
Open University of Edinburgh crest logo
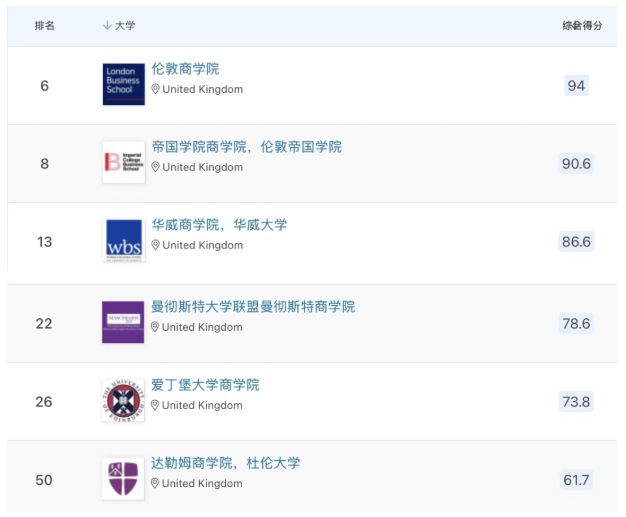[123, 400]
